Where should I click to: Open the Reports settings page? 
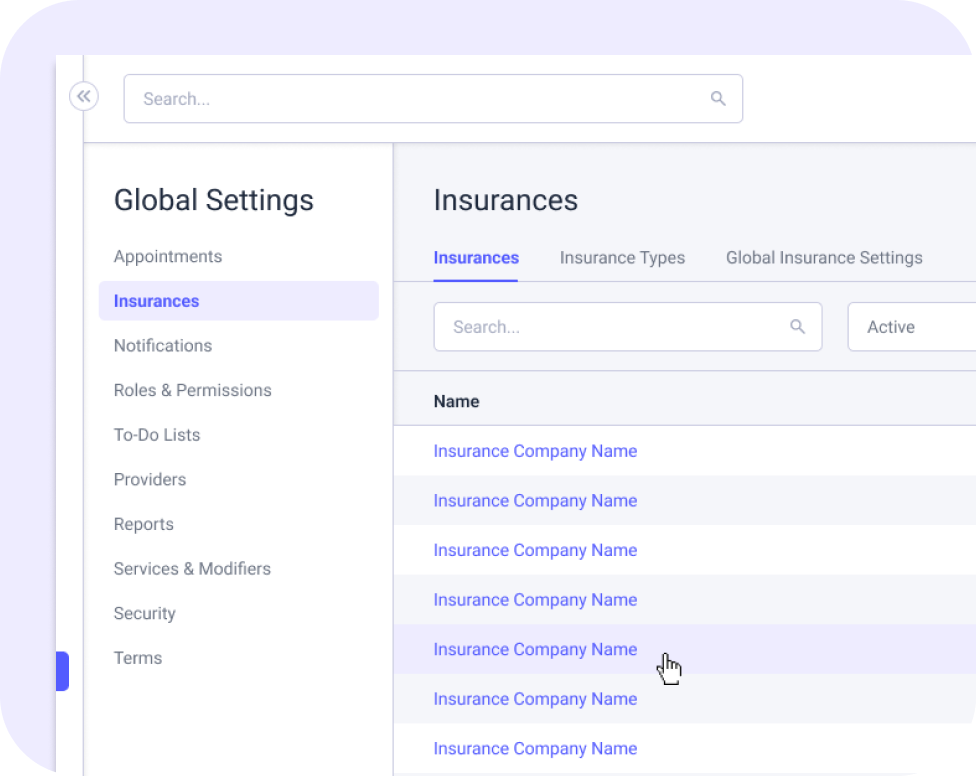click(x=144, y=524)
